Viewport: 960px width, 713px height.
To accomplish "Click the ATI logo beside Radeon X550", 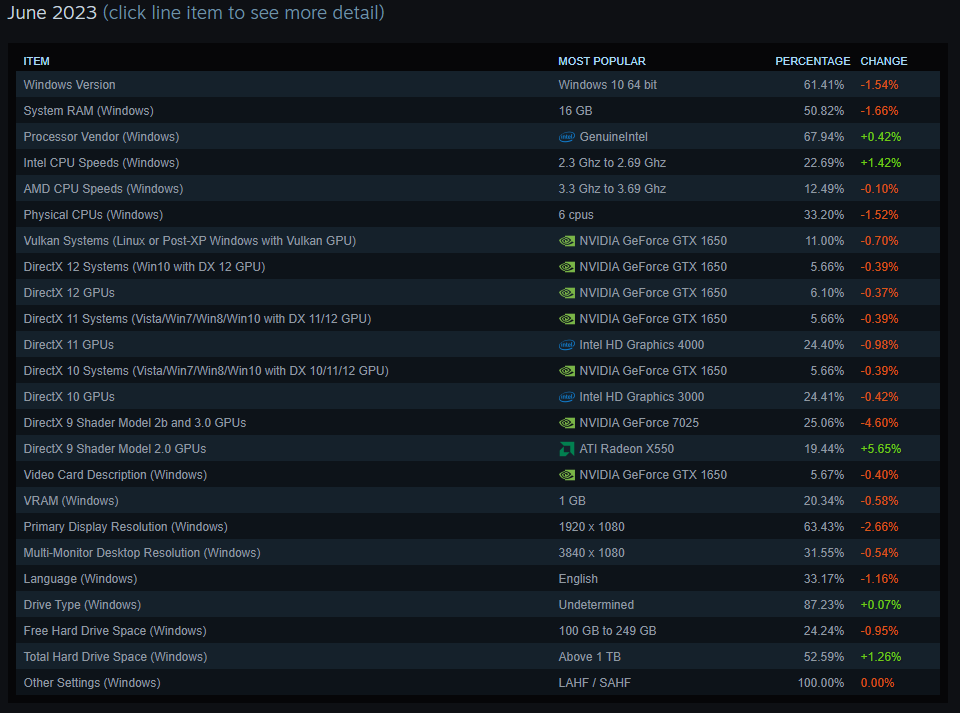I will click(x=566, y=449).
